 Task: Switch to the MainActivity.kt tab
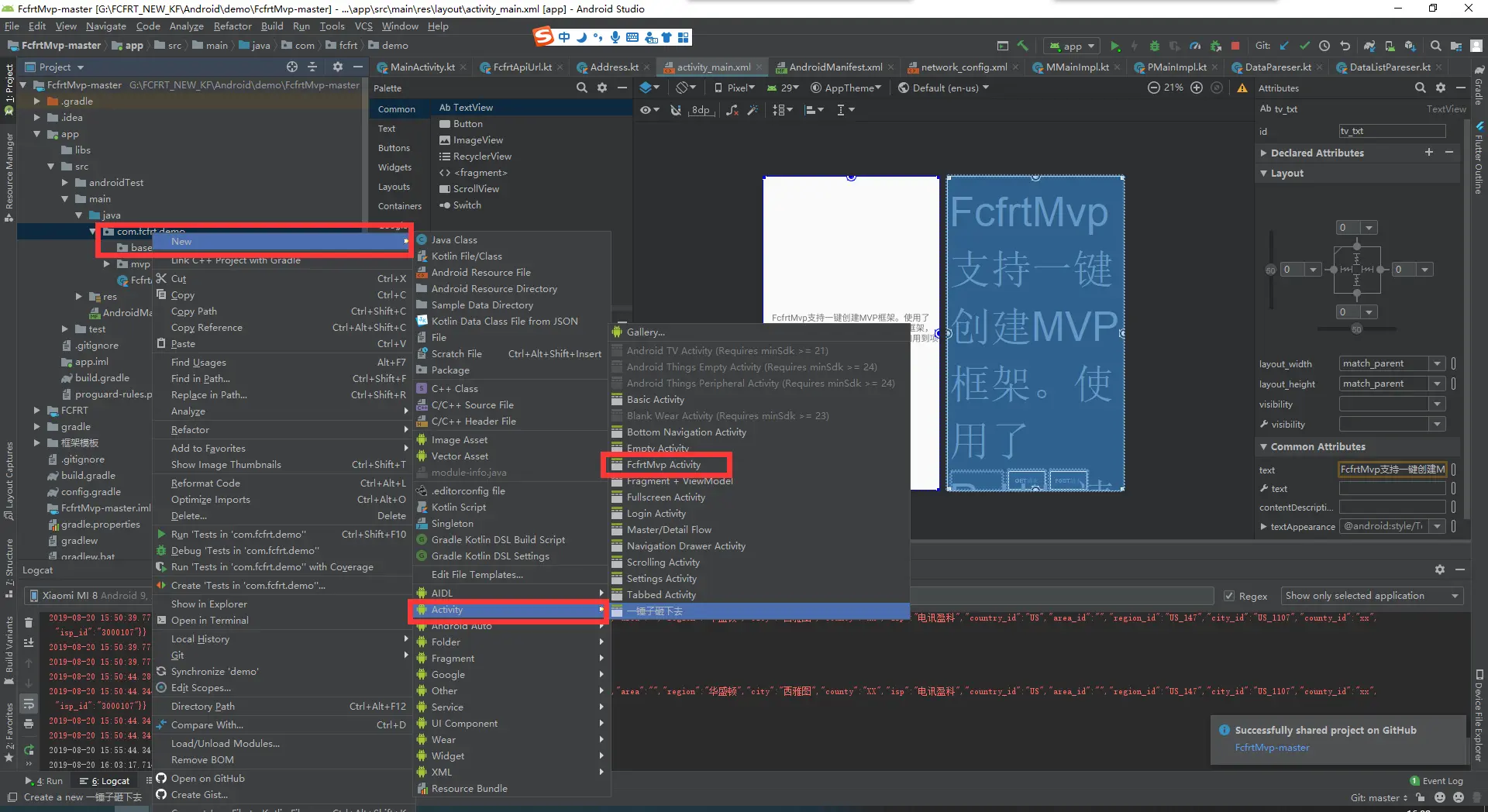(x=422, y=67)
